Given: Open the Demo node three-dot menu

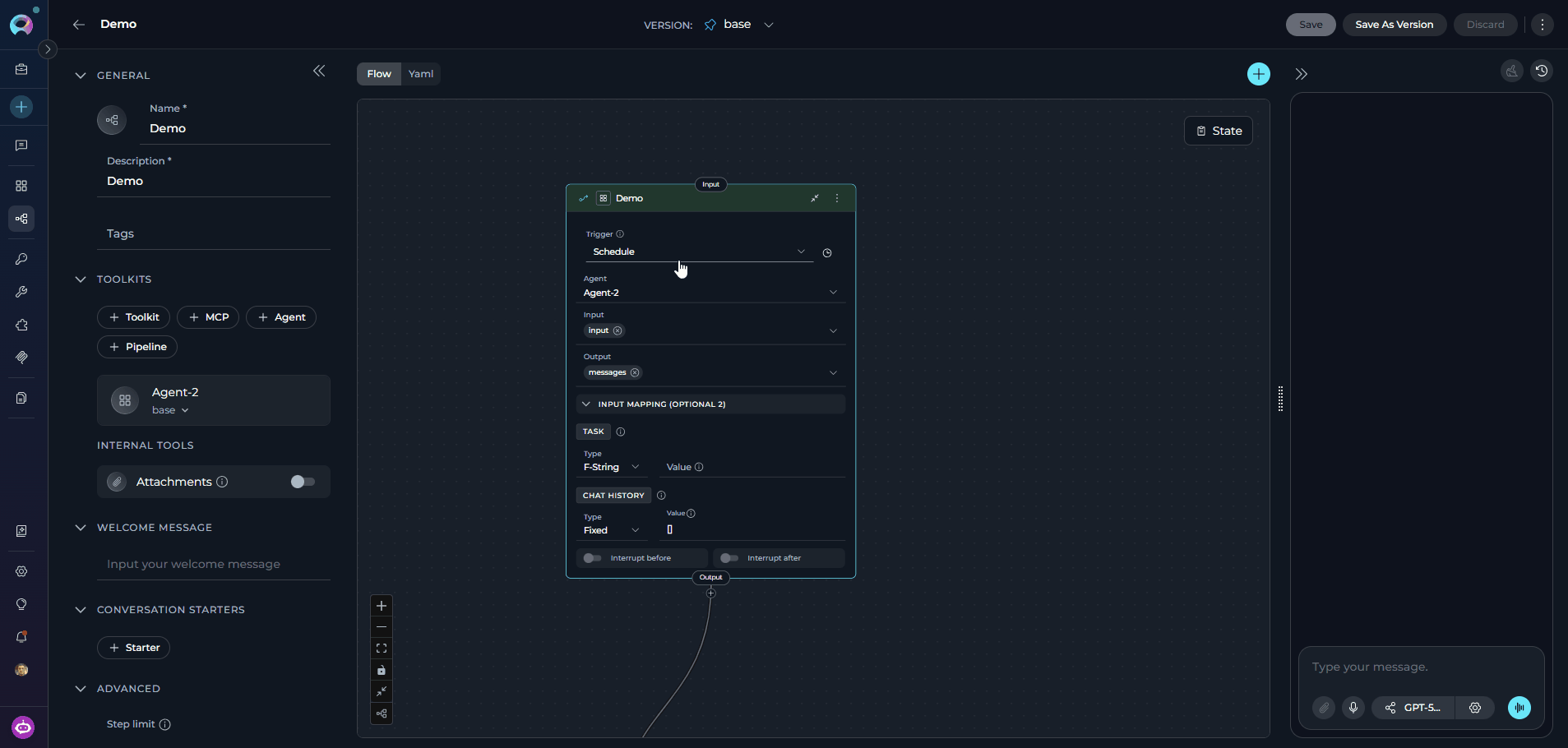Looking at the screenshot, I should click(837, 198).
